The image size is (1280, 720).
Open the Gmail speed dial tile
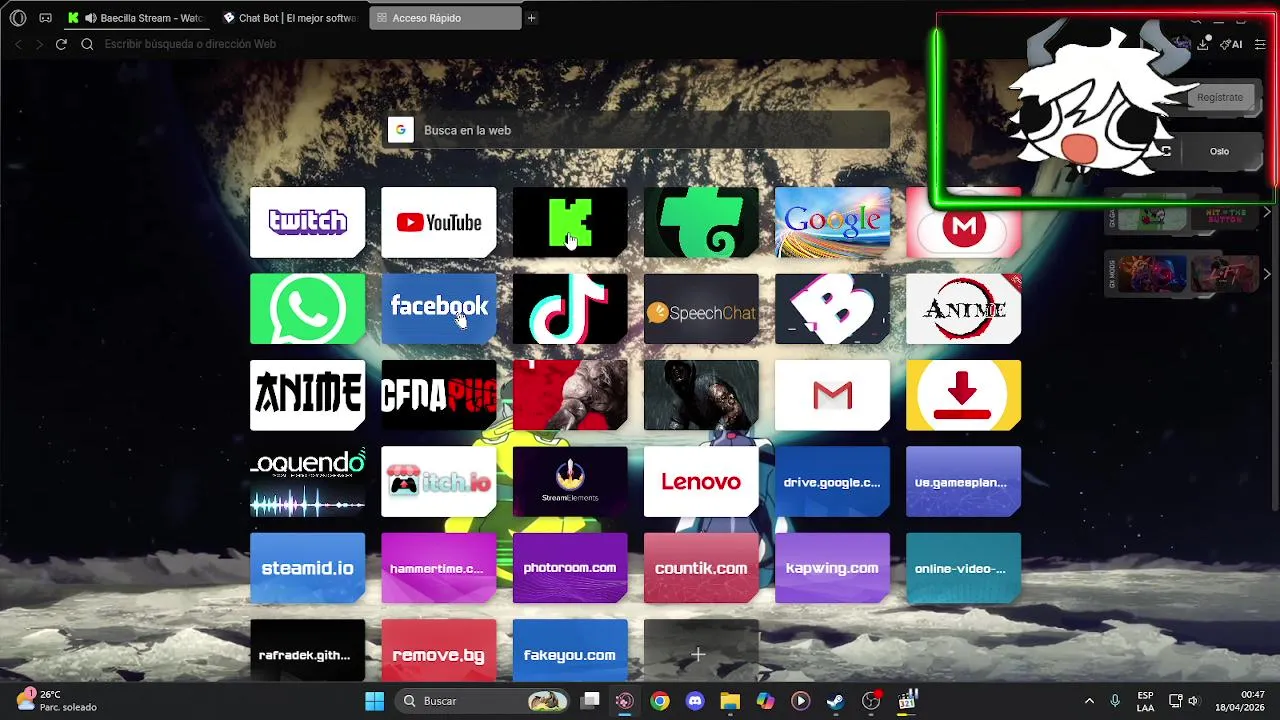click(x=832, y=395)
